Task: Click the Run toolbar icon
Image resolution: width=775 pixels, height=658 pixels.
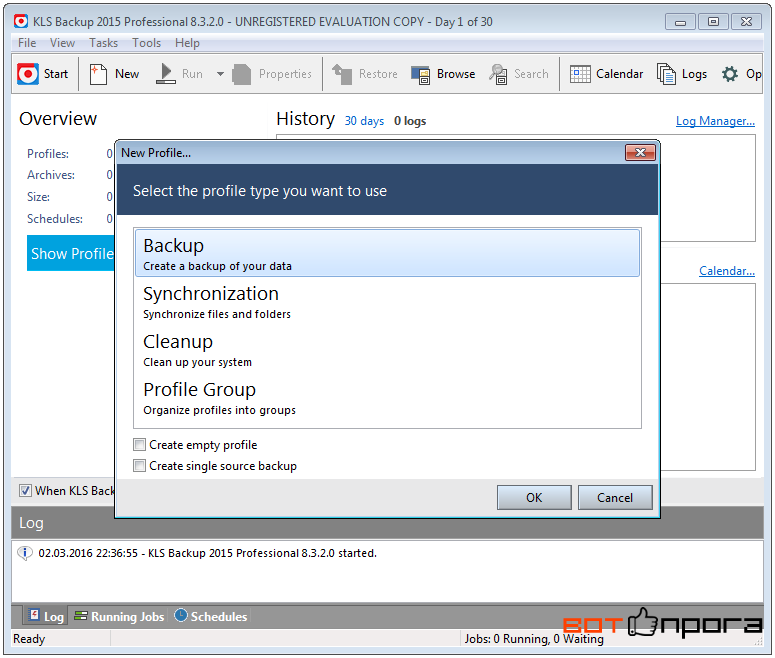Action: 166,74
